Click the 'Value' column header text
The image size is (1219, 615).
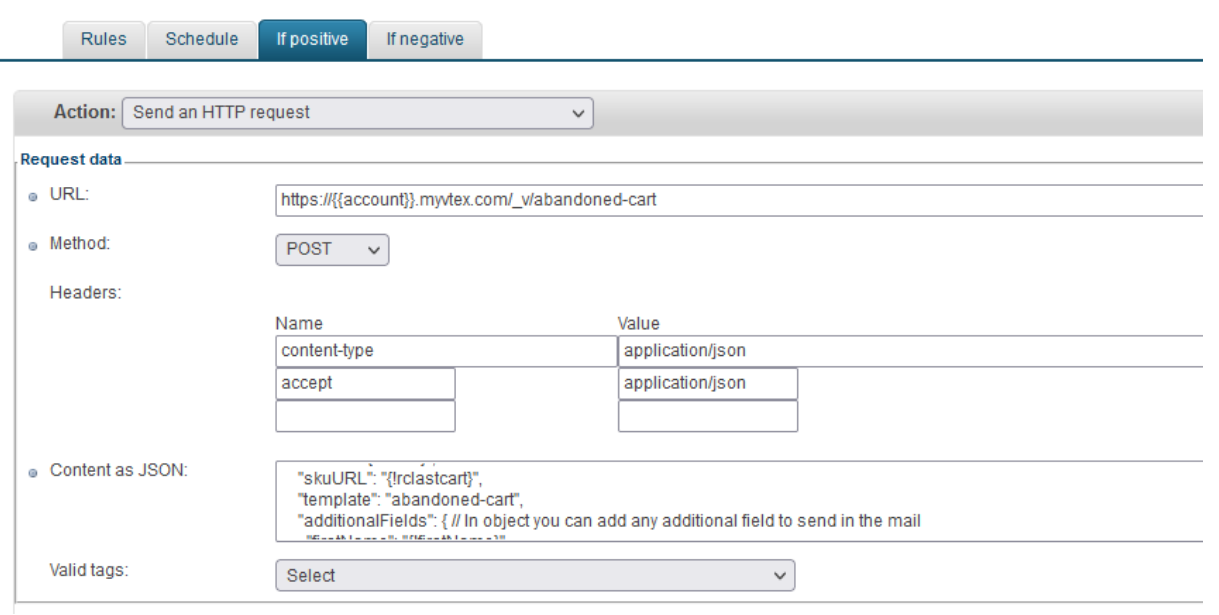coord(638,324)
